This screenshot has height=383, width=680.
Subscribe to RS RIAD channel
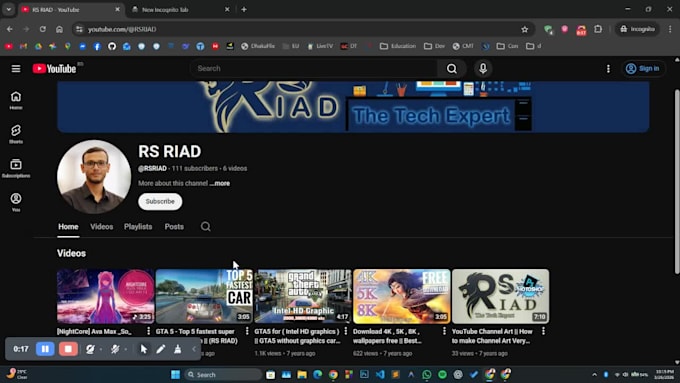coord(160,201)
